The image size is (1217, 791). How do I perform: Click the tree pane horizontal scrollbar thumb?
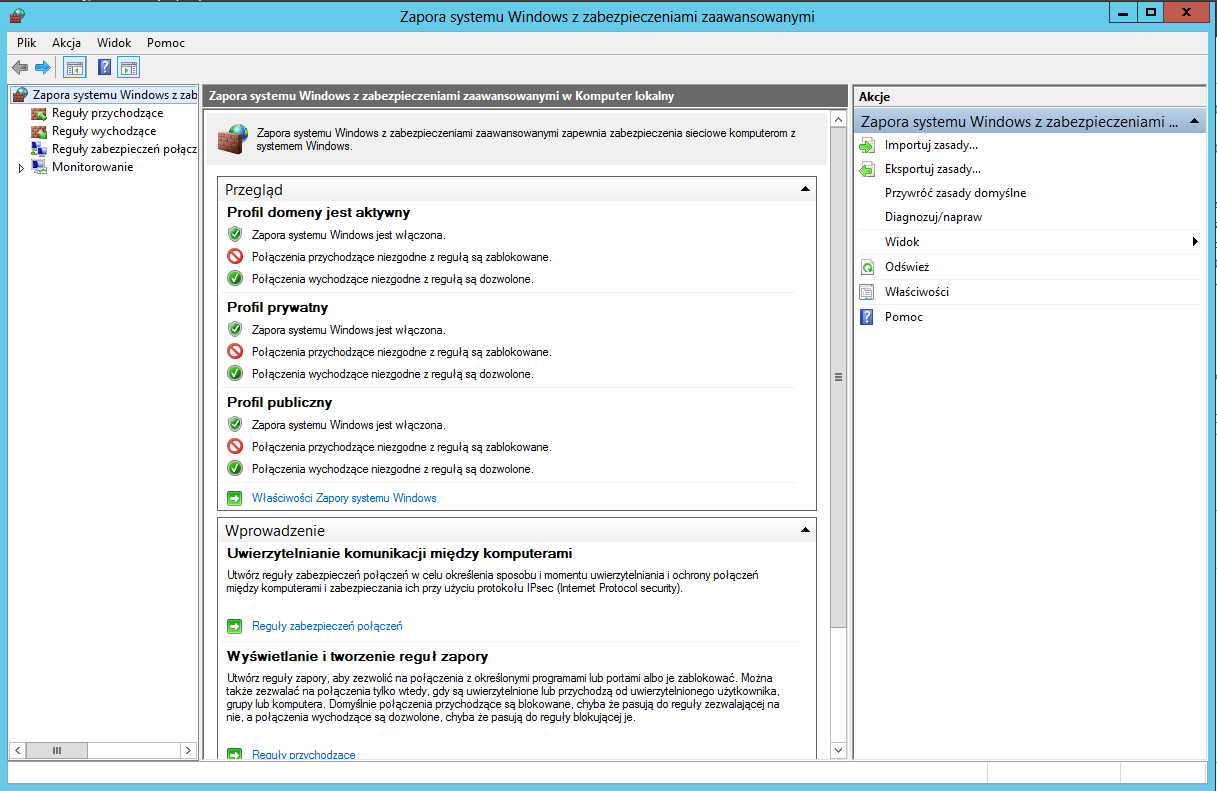(x=56, y=750)
